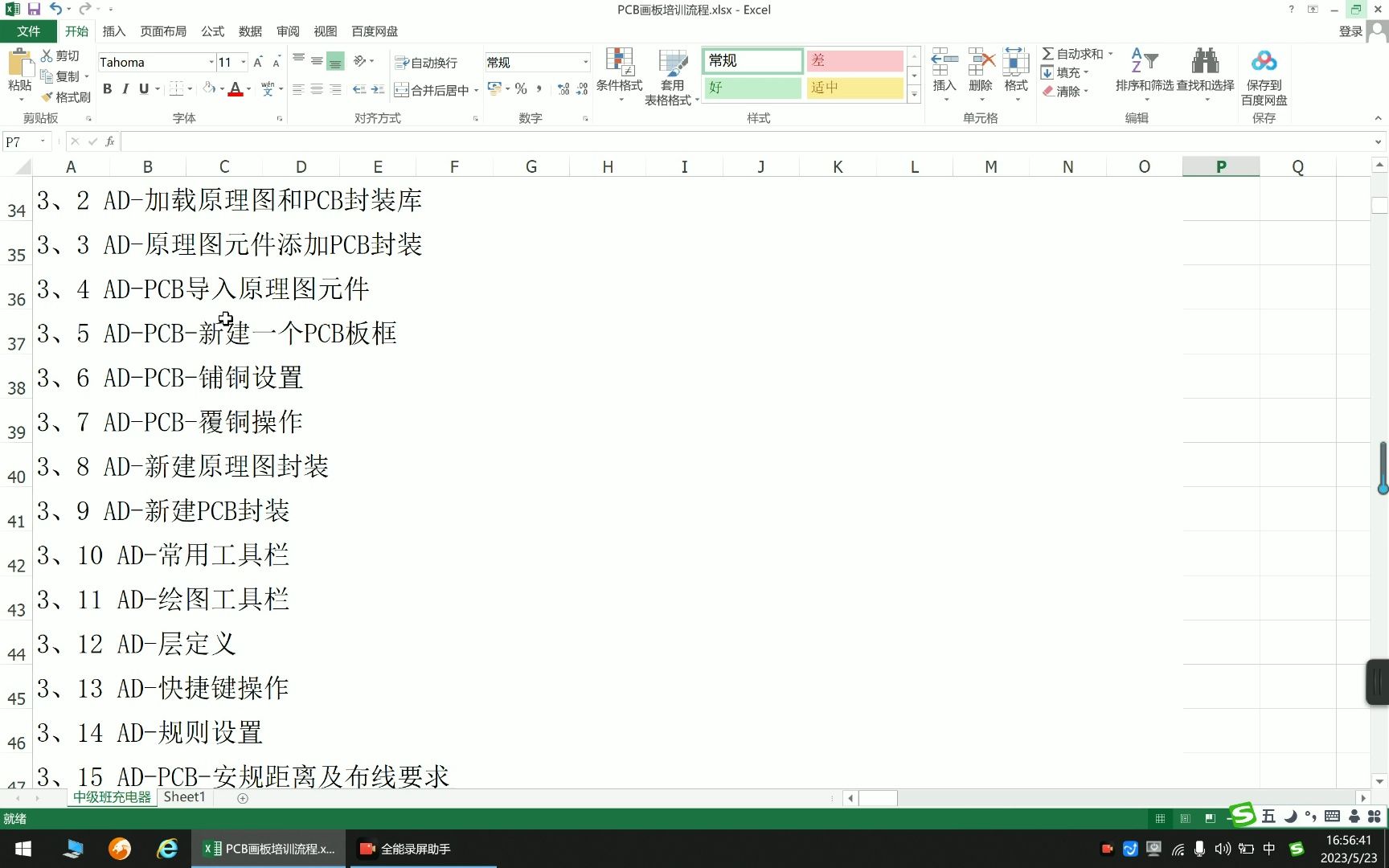Viewport: 1389px width, 868px height.
Task: Switch to the Data (数据) tab
Action: click(x=250, y=31)
